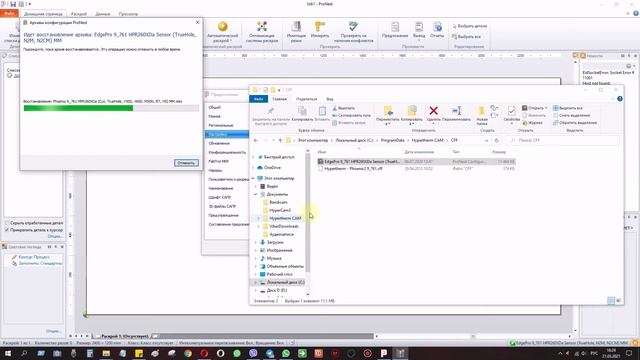This screenshot has width=640, height=360.
Task: Click the Output icon in ribbon
Action: click(419, 27)
